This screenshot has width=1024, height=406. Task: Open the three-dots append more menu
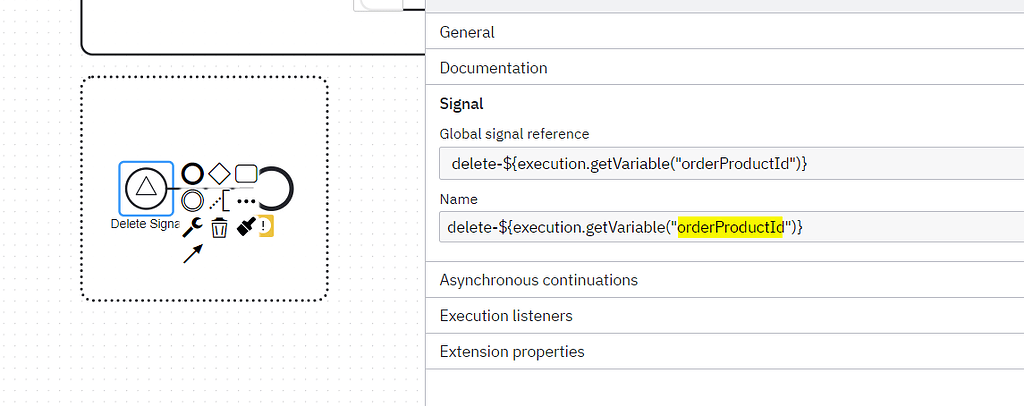tap(246, 201)
